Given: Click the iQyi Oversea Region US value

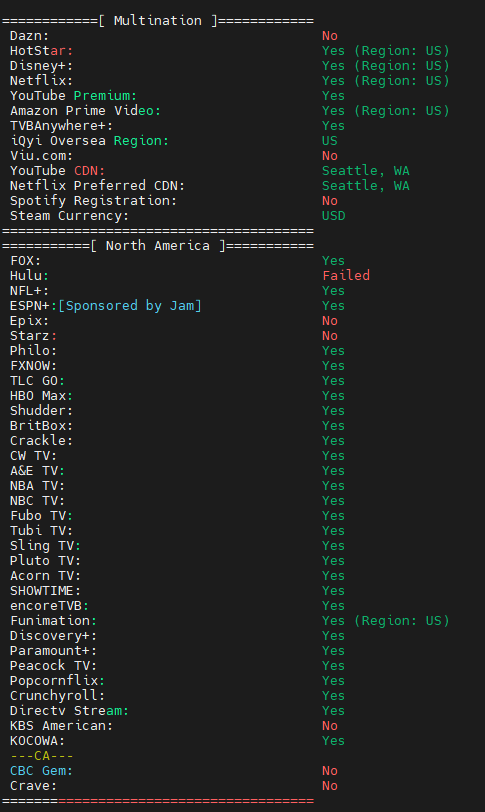Looking at the screenshot, I should point(330,141).
